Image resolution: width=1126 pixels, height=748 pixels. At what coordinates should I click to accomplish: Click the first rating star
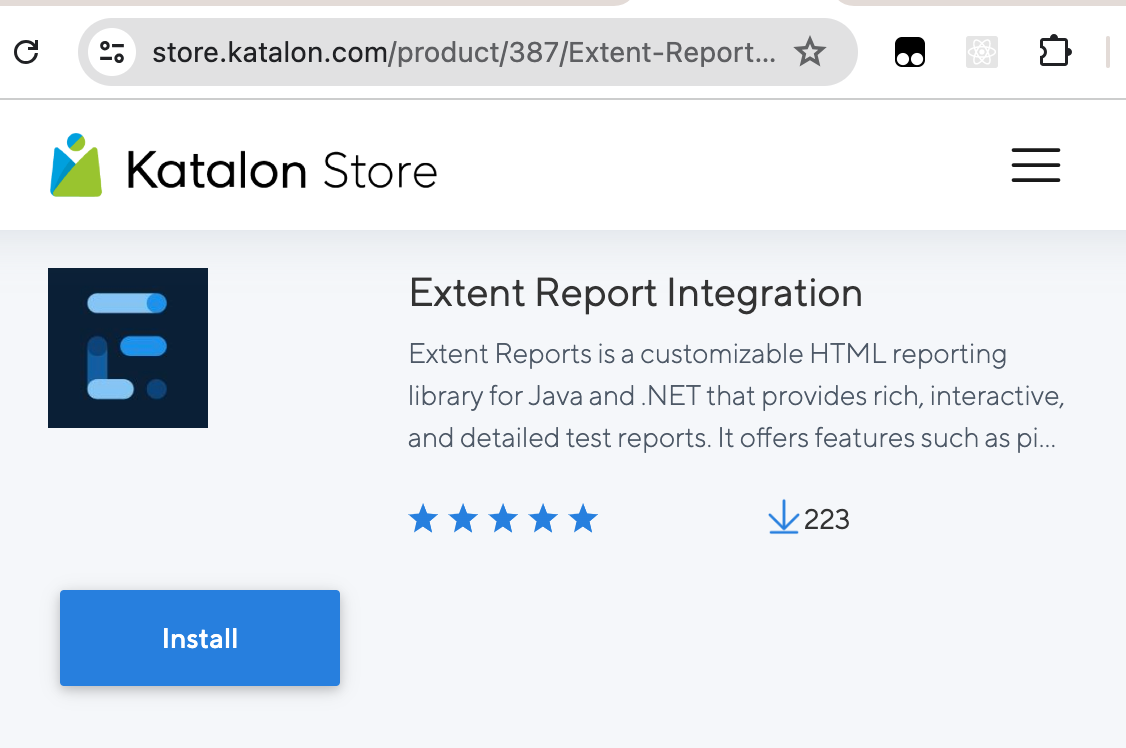click(x=423, y=519)
